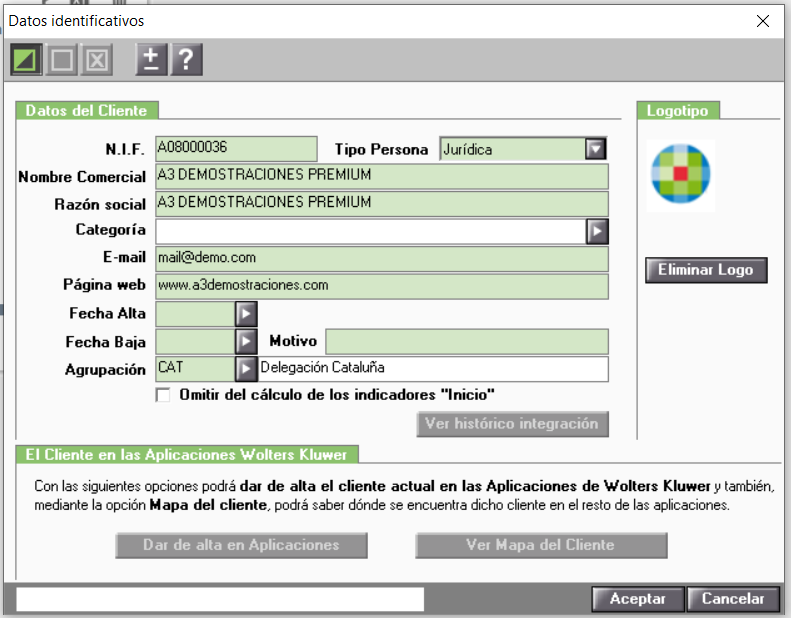Viewport: 791px width, 618px height.
Task: Toggle Omitir del cálculo de indicadores checkbox
Action: [x=163, y=395]
